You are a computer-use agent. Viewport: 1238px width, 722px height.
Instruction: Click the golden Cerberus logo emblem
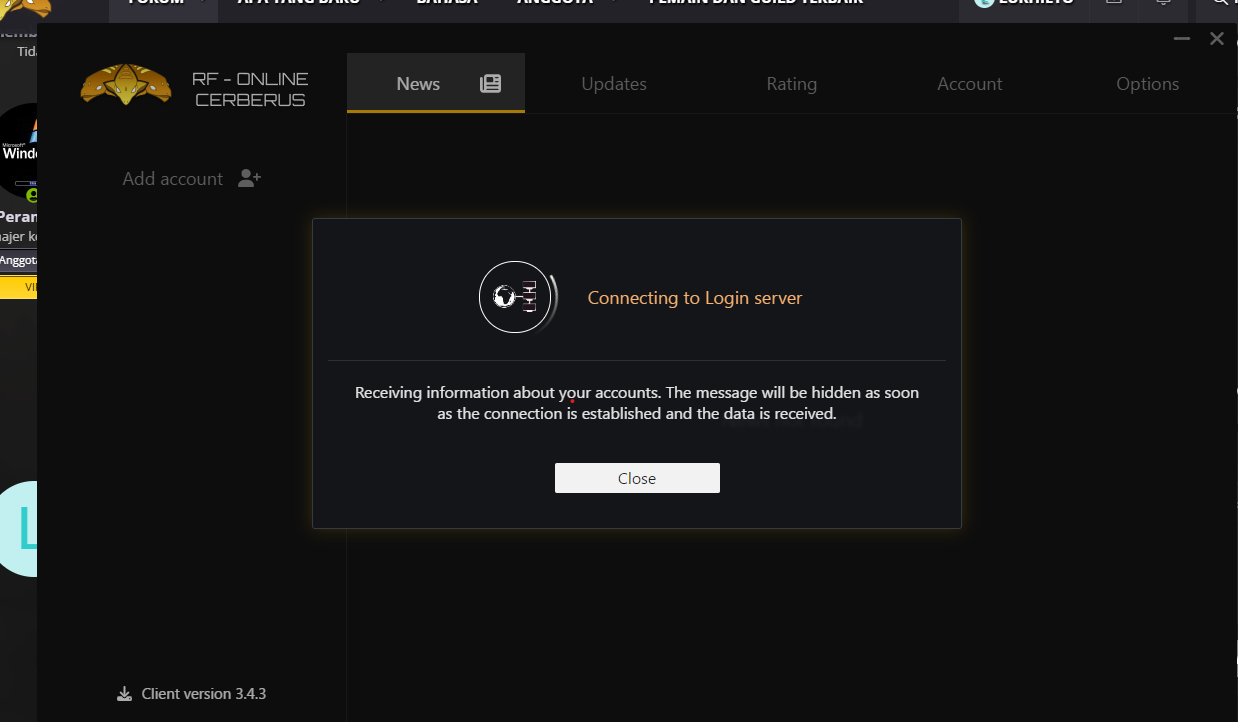click(126, 86)
